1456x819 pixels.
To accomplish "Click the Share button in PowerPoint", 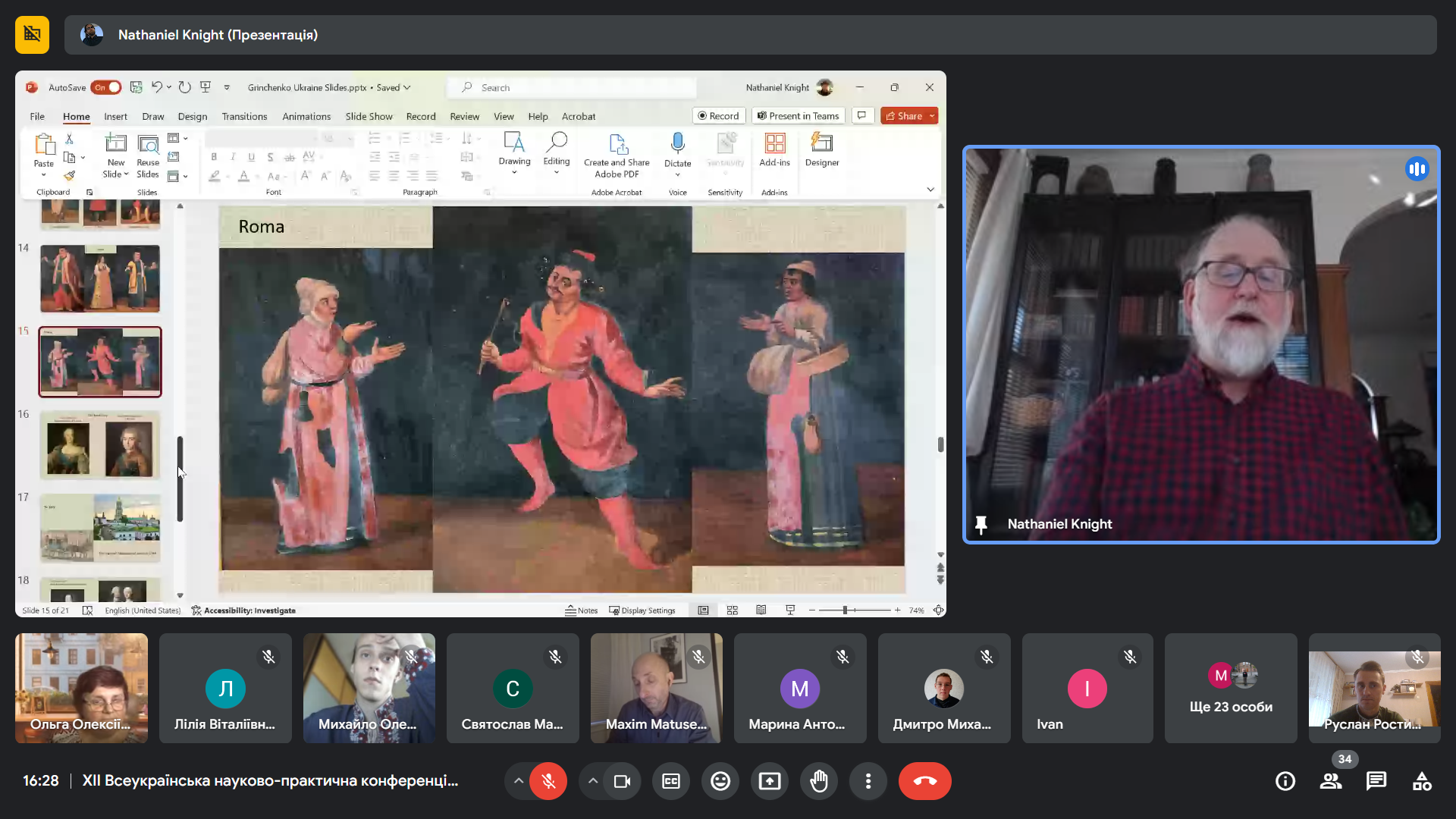I will point(904,116).
